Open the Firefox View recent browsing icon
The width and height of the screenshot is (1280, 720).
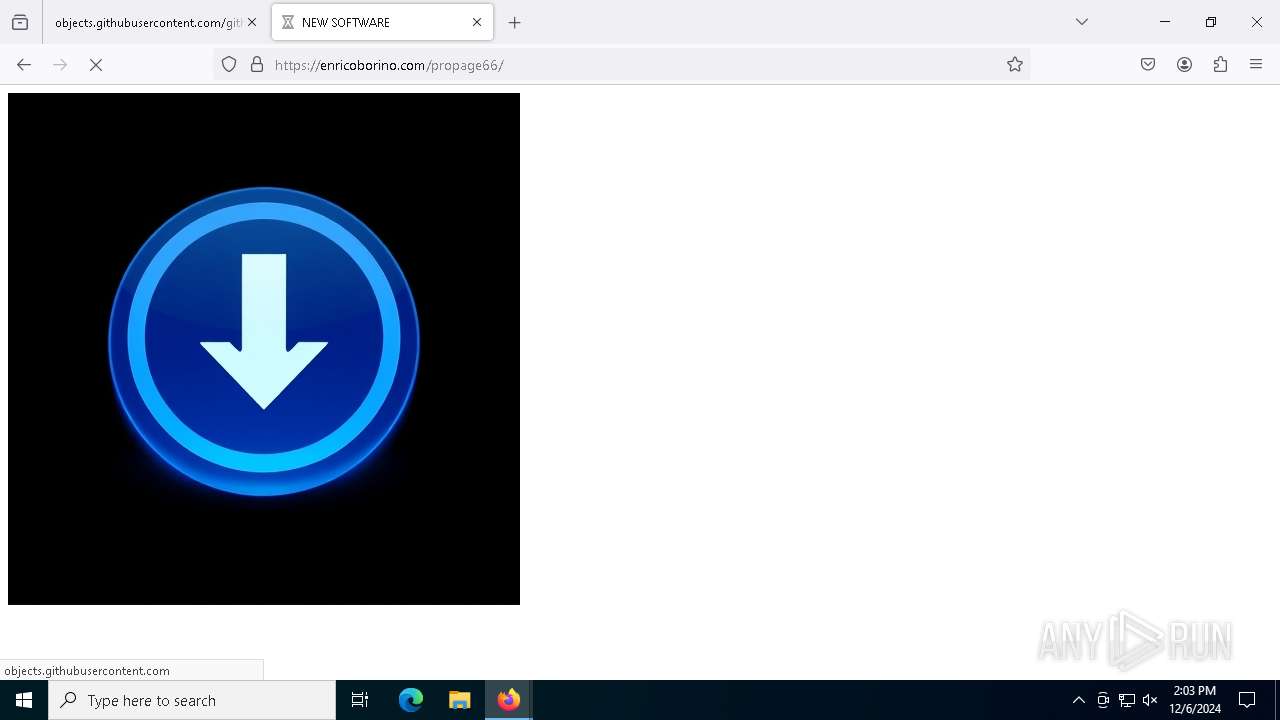click(x=20, y=22)
